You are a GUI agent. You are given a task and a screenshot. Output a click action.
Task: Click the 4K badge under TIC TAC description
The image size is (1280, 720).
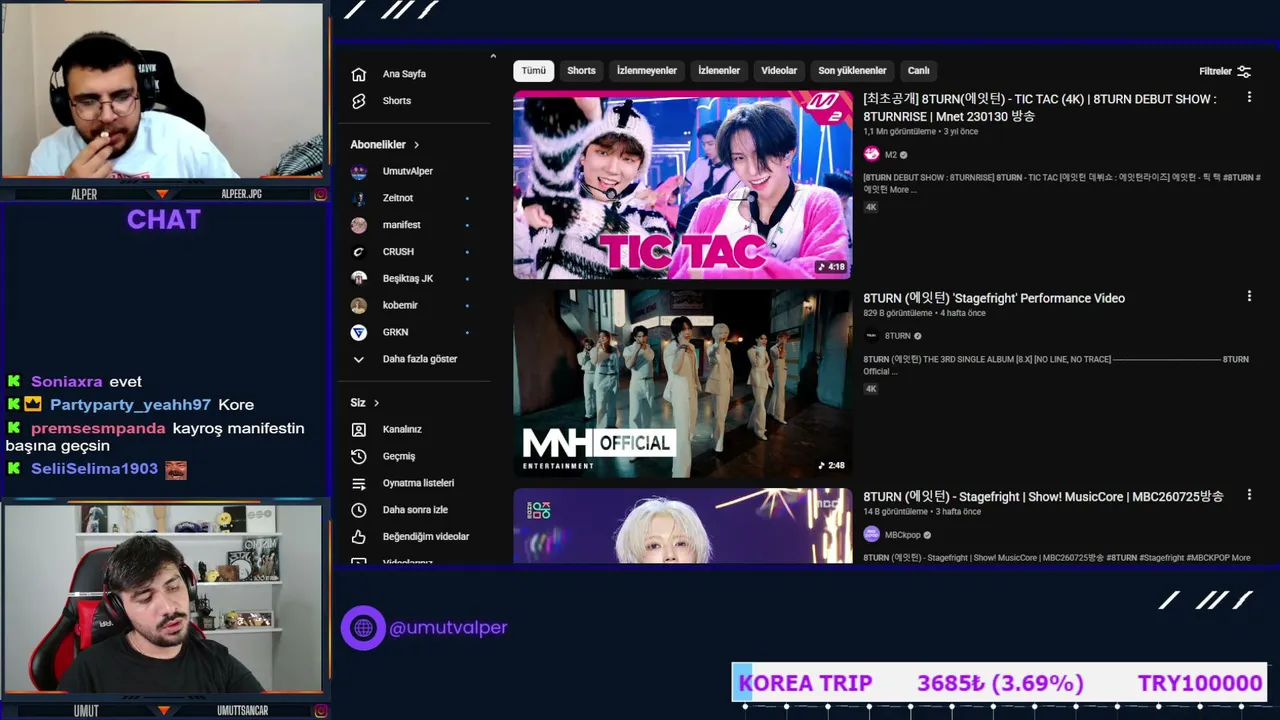coord(871,207)
